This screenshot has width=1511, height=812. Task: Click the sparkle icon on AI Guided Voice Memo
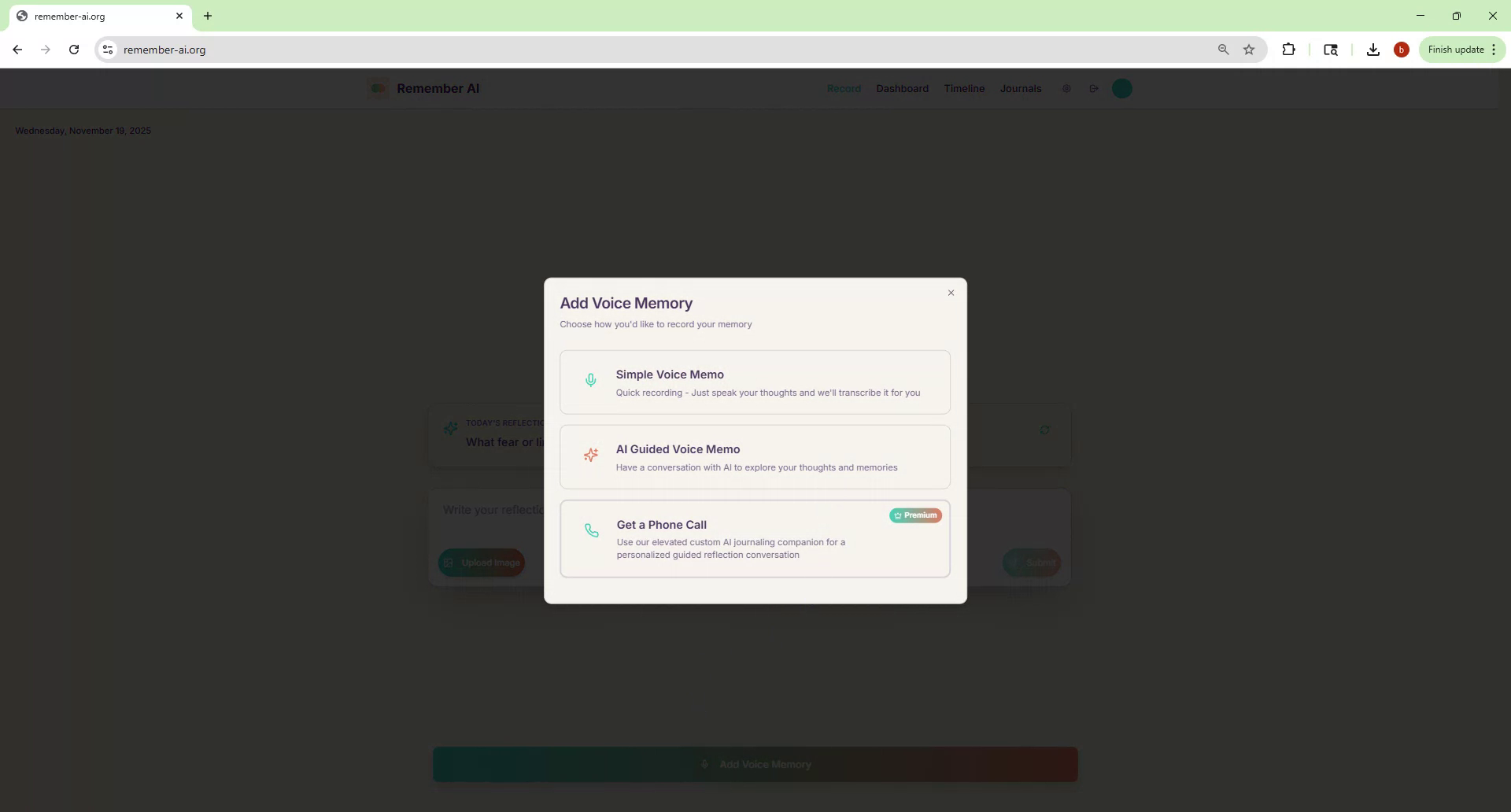tap(591, 455)
